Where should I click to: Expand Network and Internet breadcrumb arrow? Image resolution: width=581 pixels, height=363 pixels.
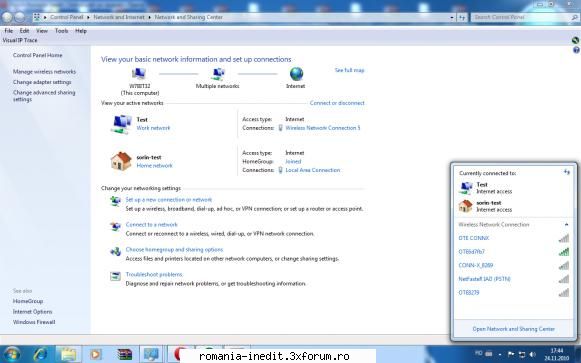(150, 17)
